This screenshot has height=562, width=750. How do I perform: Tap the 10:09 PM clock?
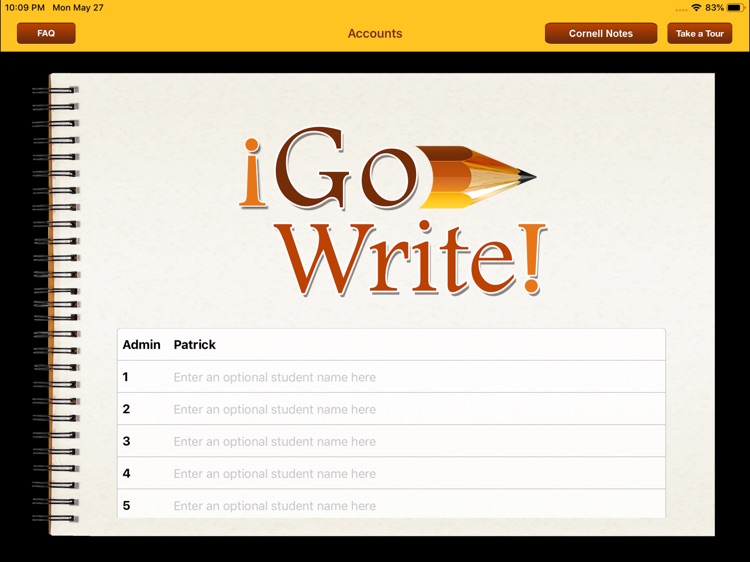coord(24,8)
